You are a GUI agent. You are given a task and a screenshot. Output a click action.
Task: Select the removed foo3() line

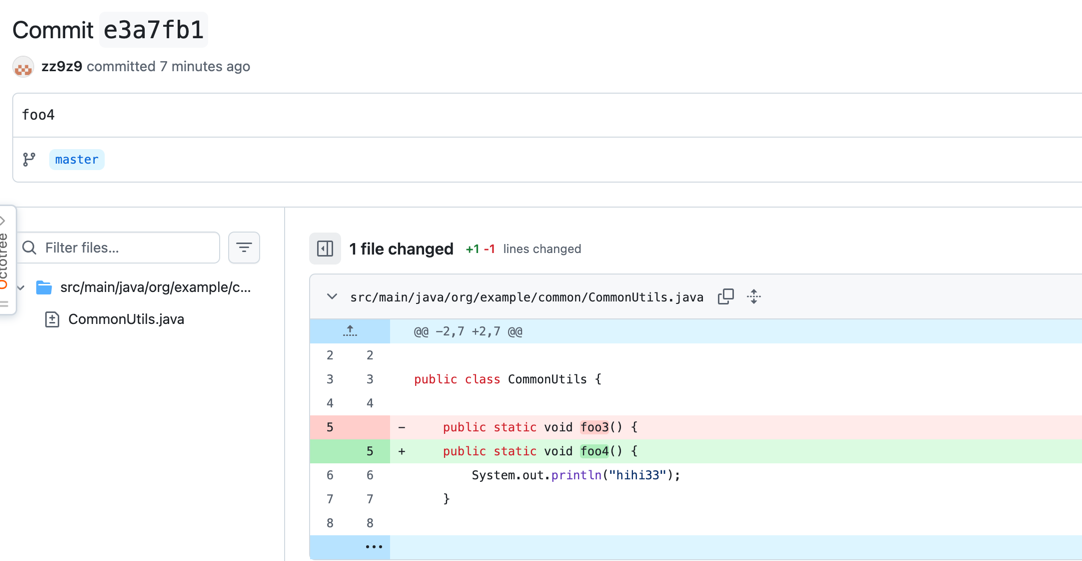pyautogui.click(x=696, y=427)
